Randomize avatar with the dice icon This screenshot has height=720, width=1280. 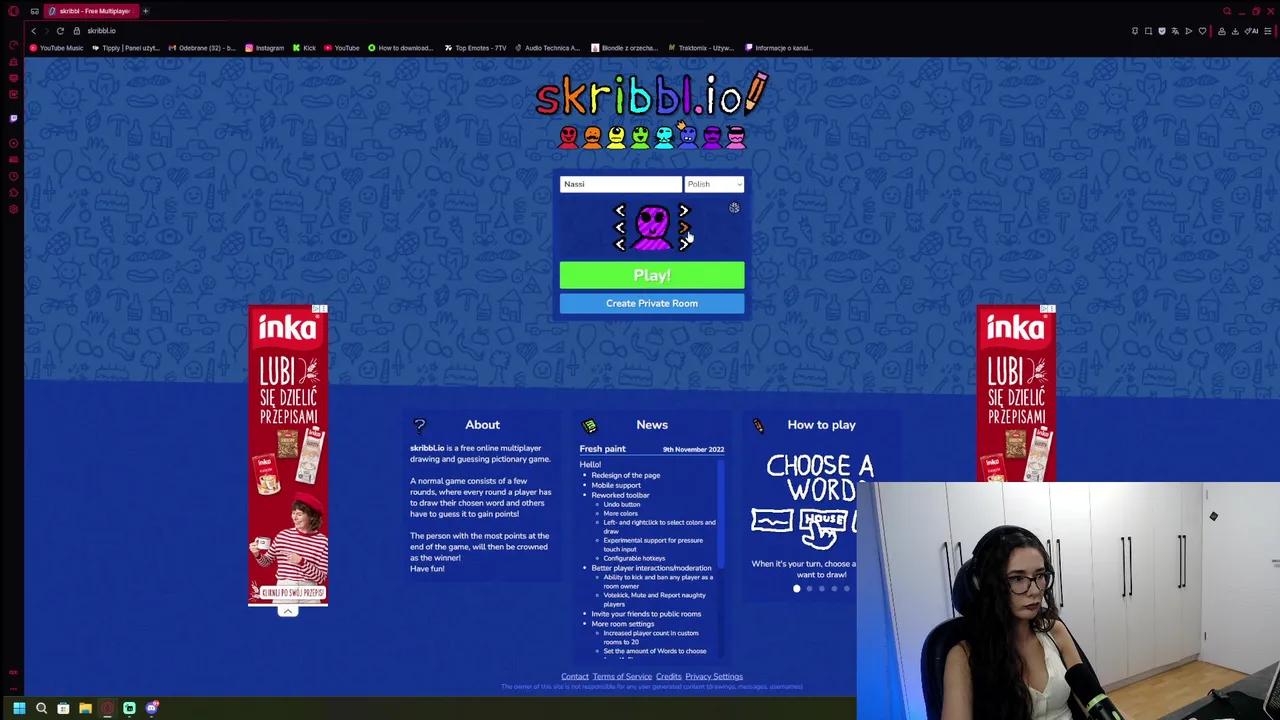(734, 208)
